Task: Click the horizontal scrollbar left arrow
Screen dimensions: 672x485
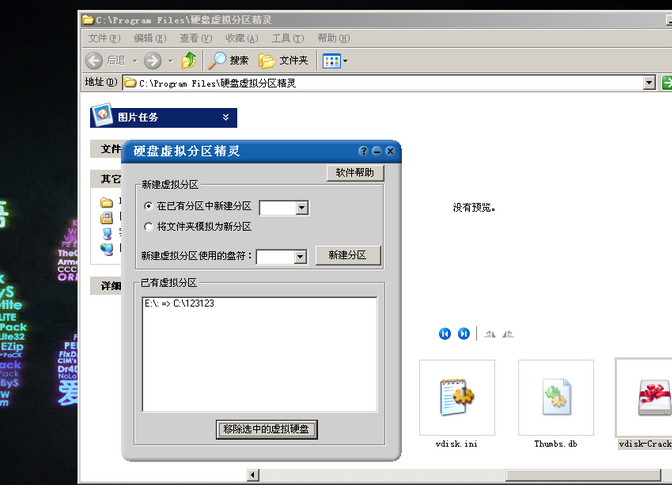Action: coord(253,474)
